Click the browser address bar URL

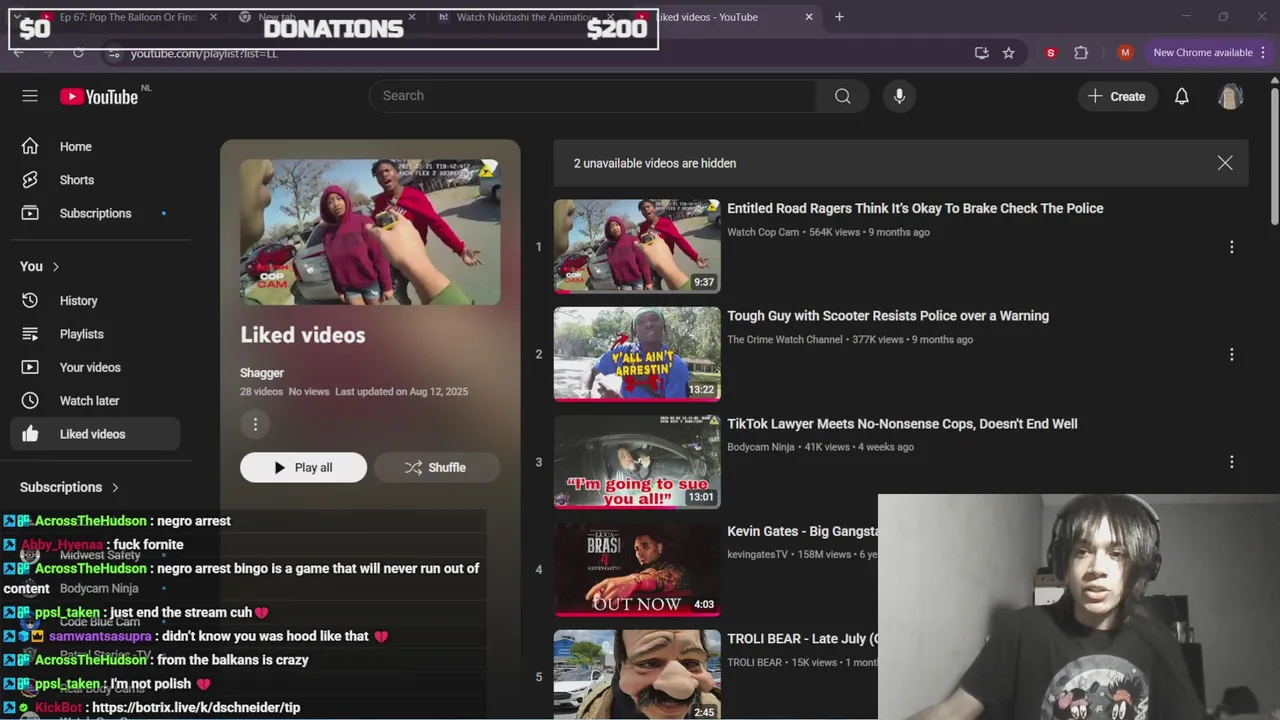[x=204, y=53]
